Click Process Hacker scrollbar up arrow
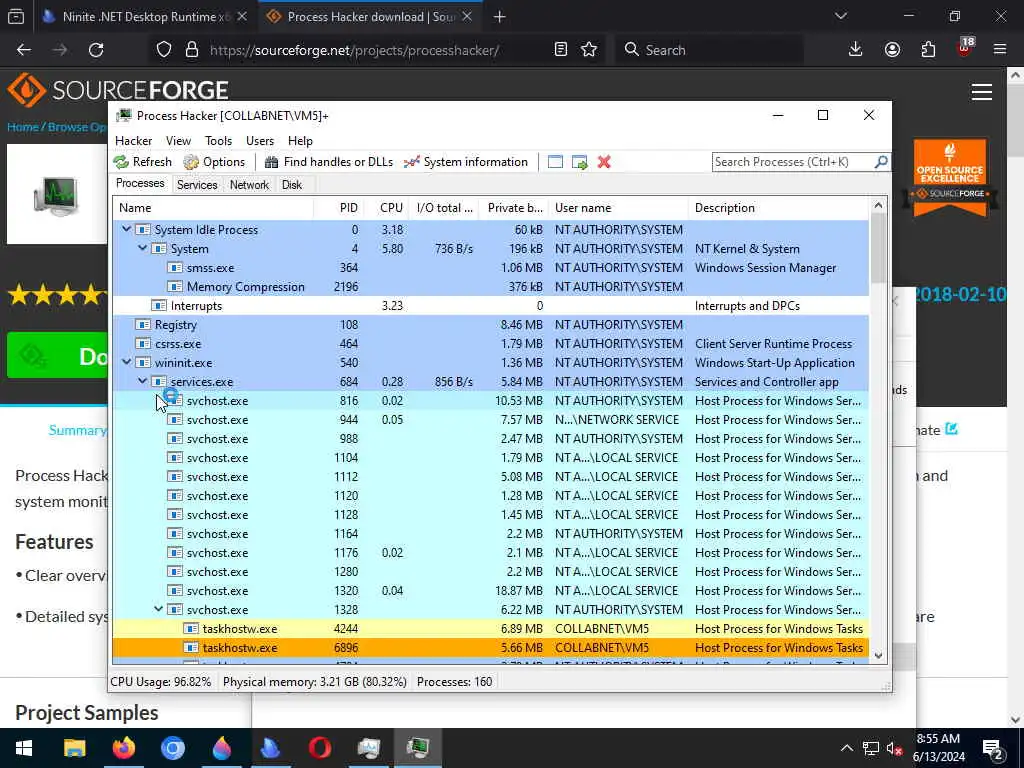This screenshot has width=1024, height=768. (878, 206)
